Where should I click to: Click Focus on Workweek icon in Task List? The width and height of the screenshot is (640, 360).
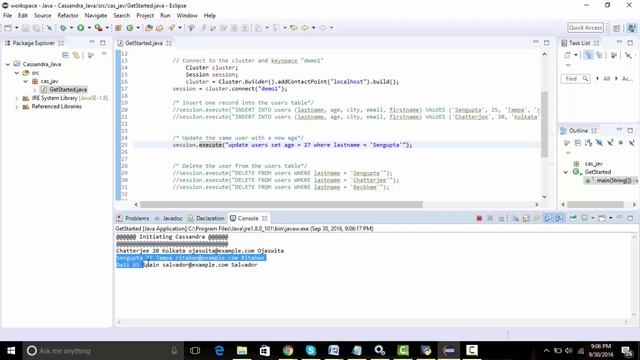click(x=613, y=55)
